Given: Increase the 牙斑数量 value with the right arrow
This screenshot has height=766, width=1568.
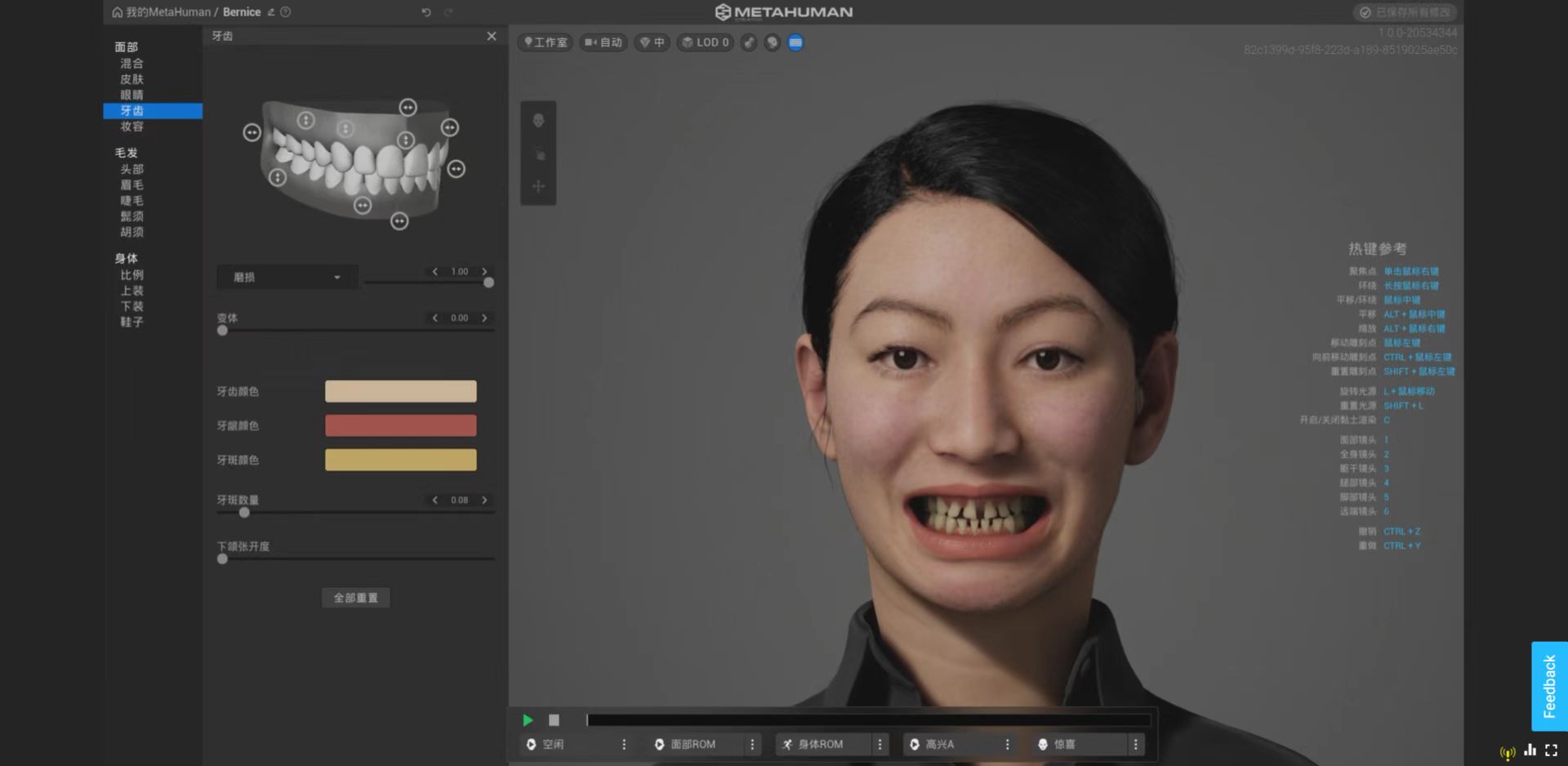Looking at the screenshot, I should click(x=484, y=500).
